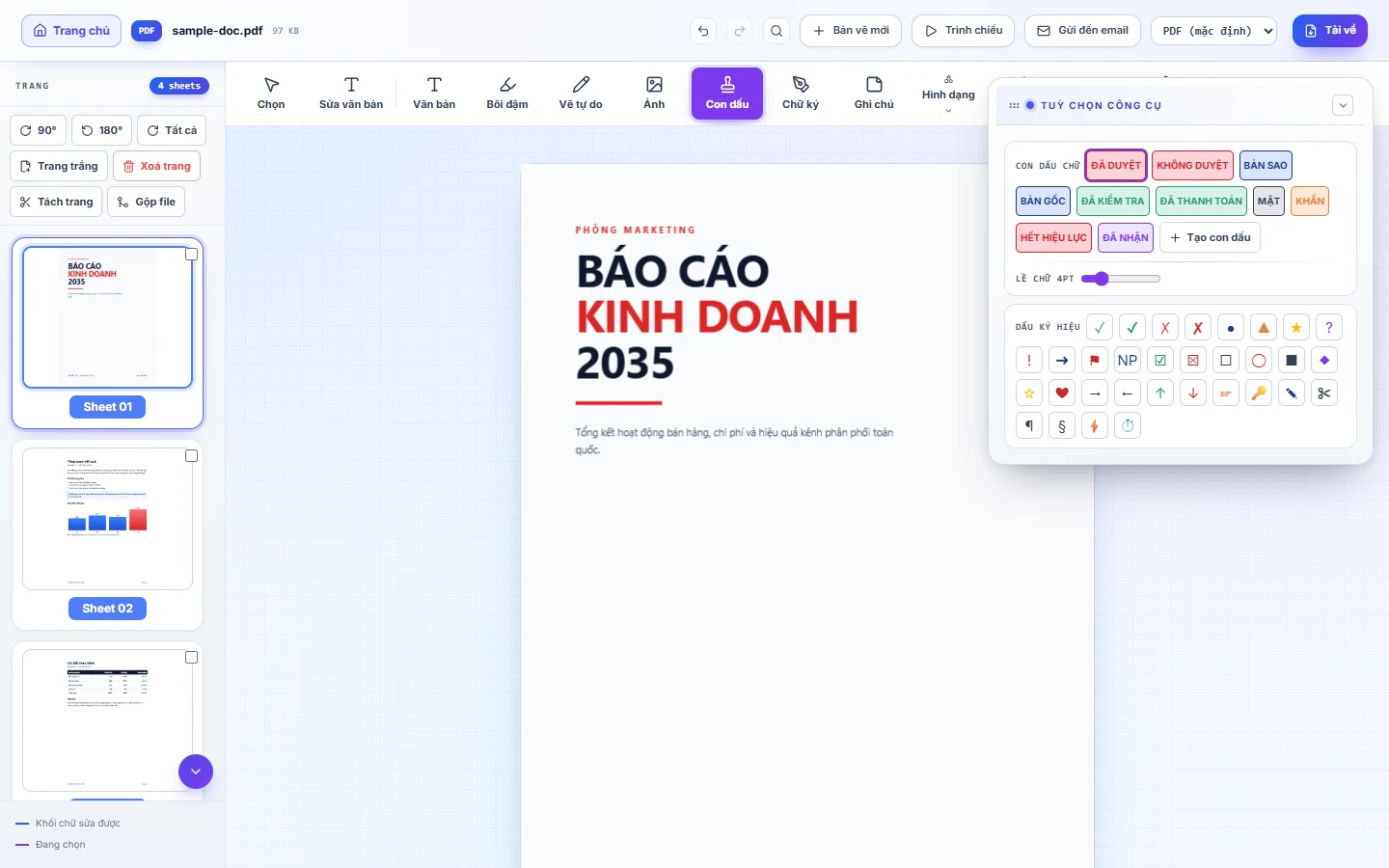Select the Con dấu stamp tab
The width and height of the screenshot is (1389, 868).
(x=727, y=94)
